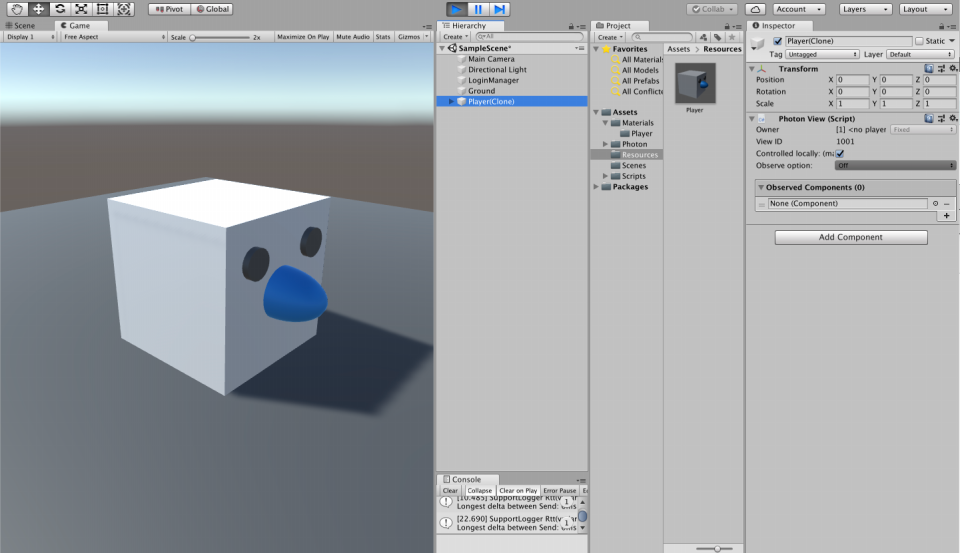Click the Hierarchy search field
Viewport: 960px width, 553px height.
tap(529, 37)
